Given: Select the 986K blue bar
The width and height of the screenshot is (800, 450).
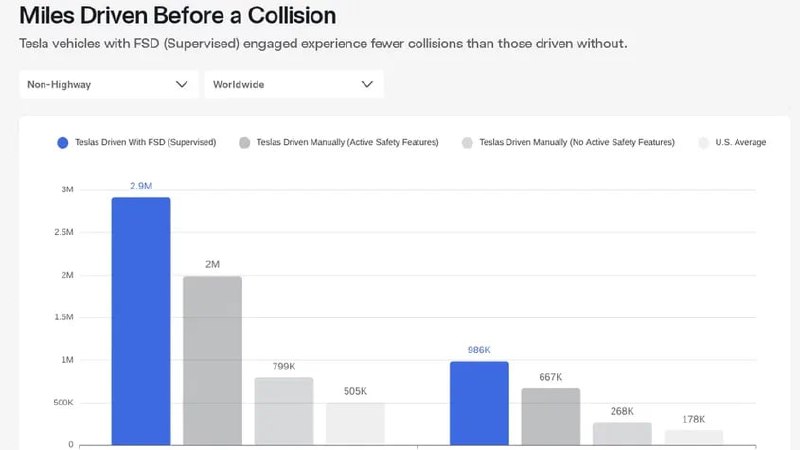Looking at the screenshot, I should point(479,402).
